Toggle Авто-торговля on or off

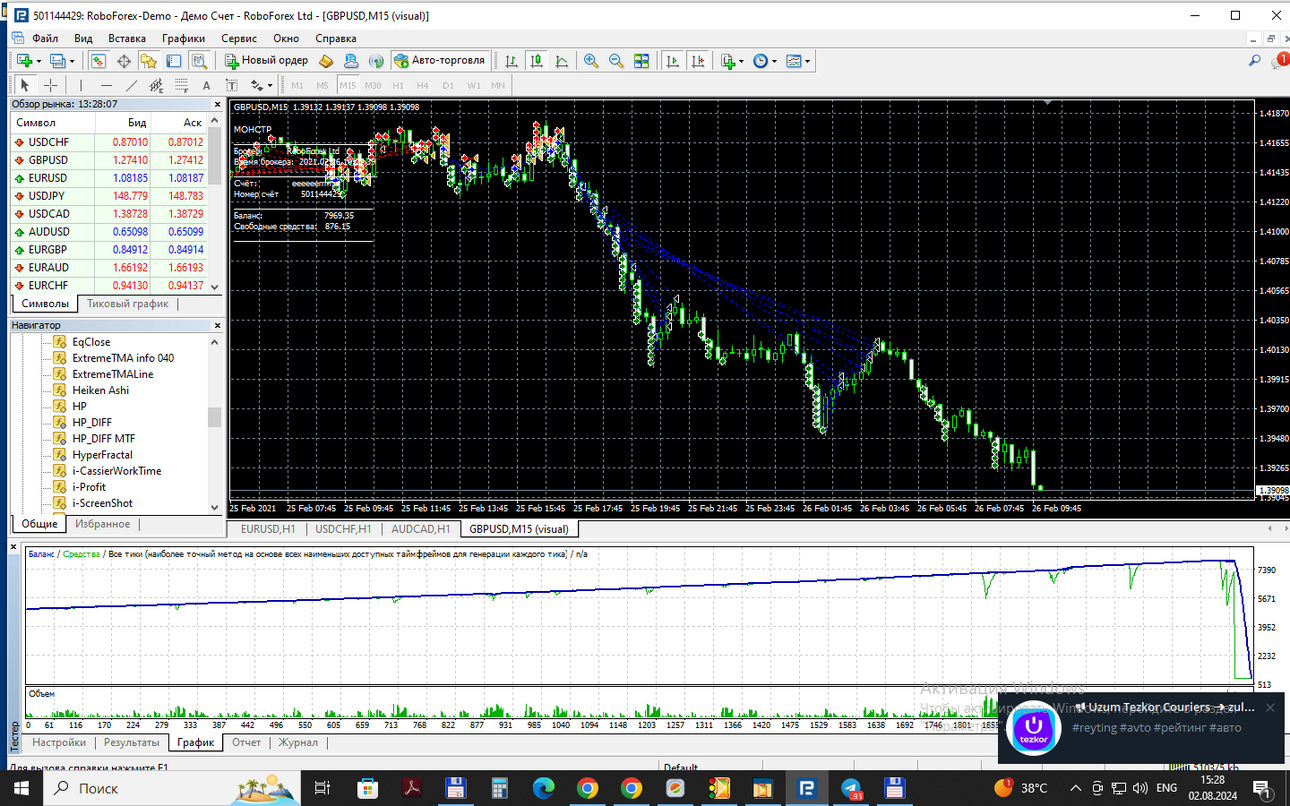(x=440, y=61)
